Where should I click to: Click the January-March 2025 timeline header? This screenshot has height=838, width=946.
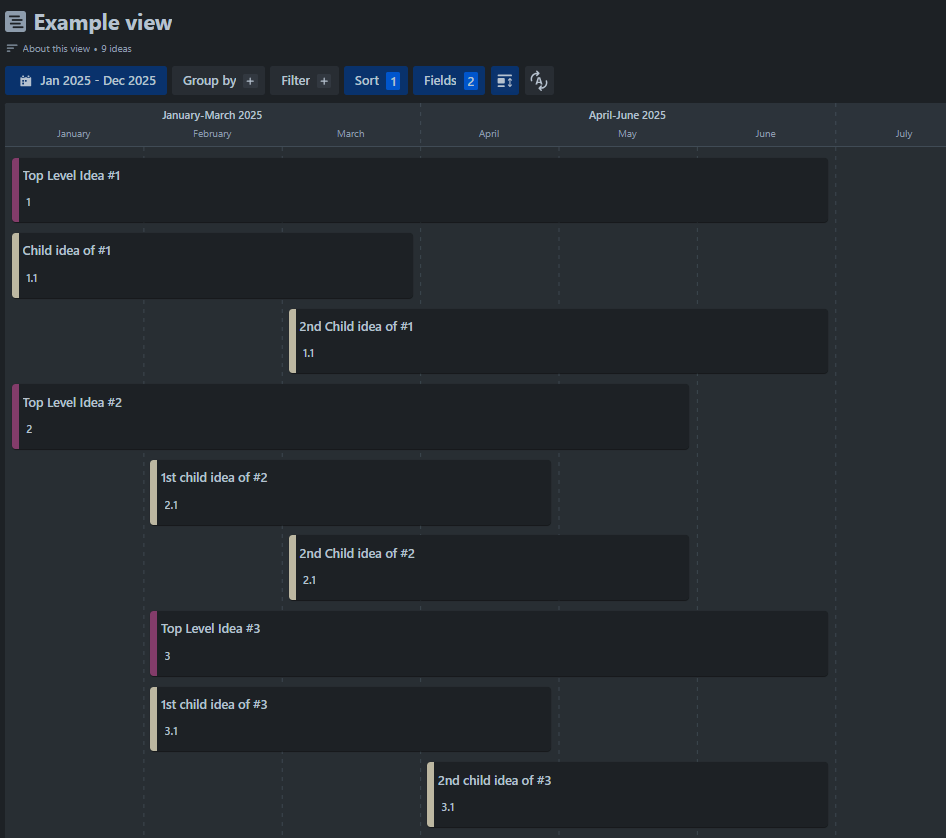(x=212, y=115)
